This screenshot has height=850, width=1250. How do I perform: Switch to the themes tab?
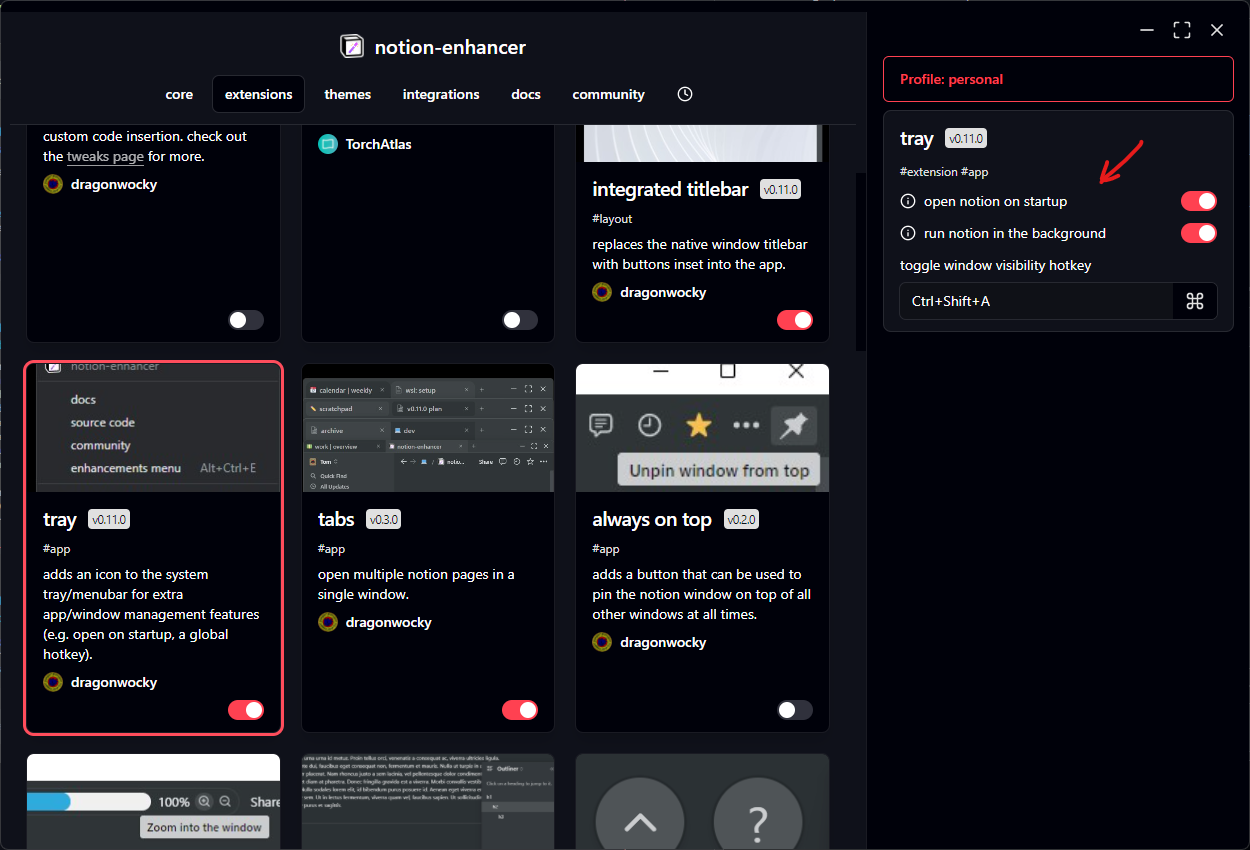(x=347, y=93)
